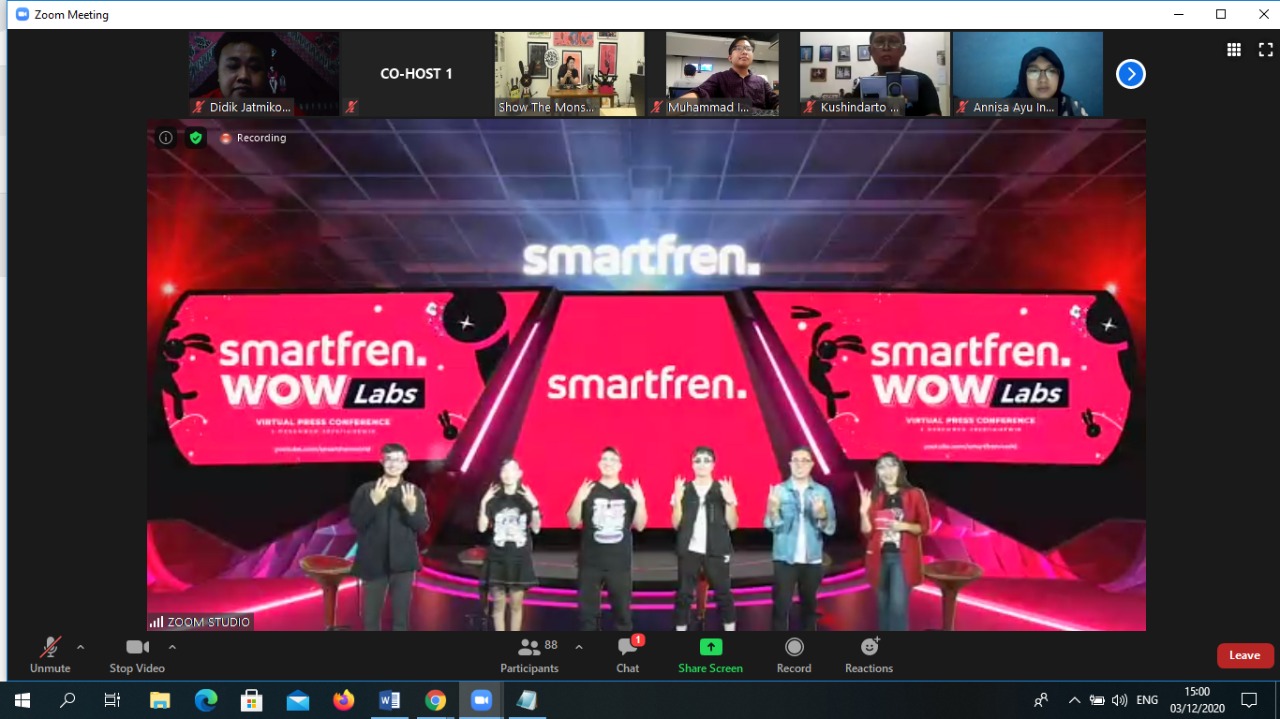Open Action Center notifications
Viewport: 1280px width, 719px height.
tap(1249, 700)
